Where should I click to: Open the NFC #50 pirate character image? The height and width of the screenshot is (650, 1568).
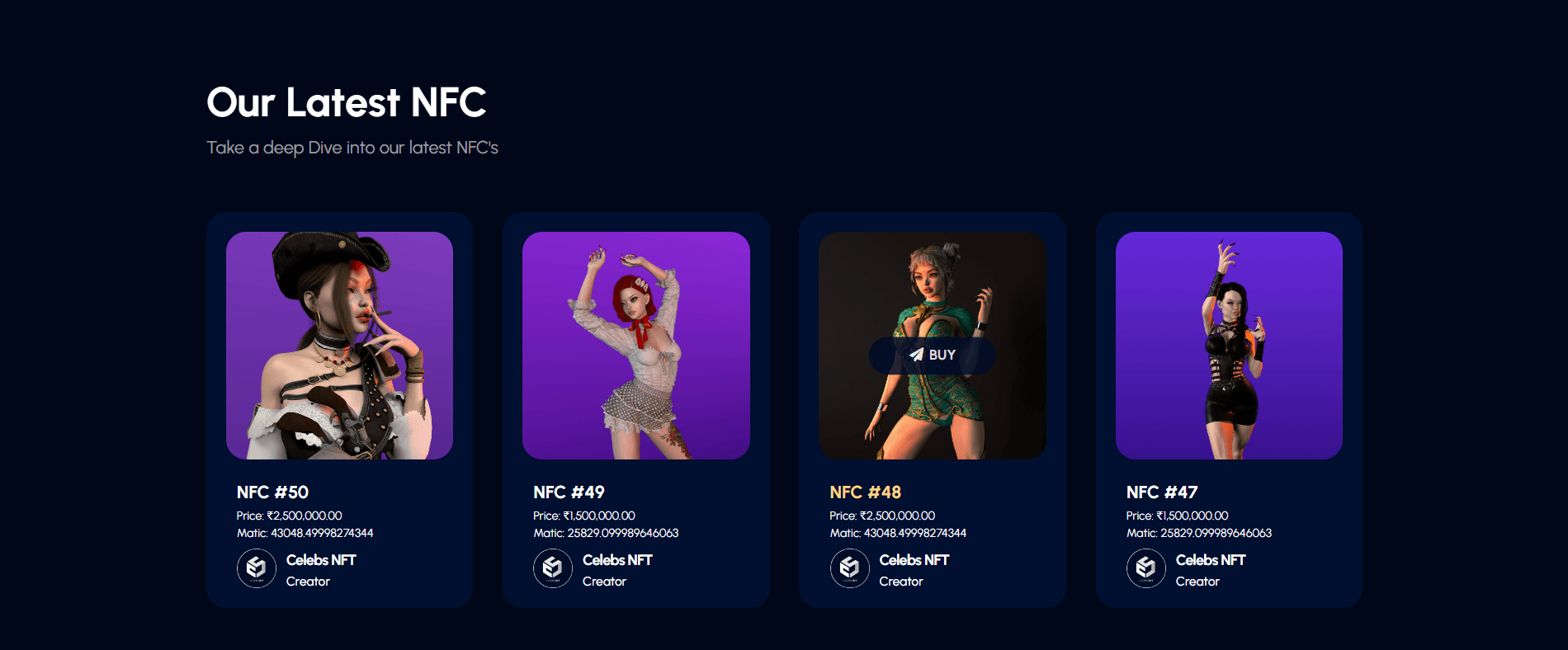click(339, 346)
